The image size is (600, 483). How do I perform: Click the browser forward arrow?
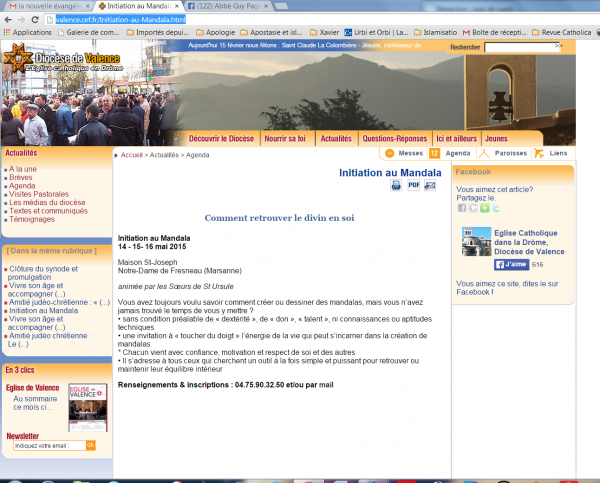tap(21, 20)
